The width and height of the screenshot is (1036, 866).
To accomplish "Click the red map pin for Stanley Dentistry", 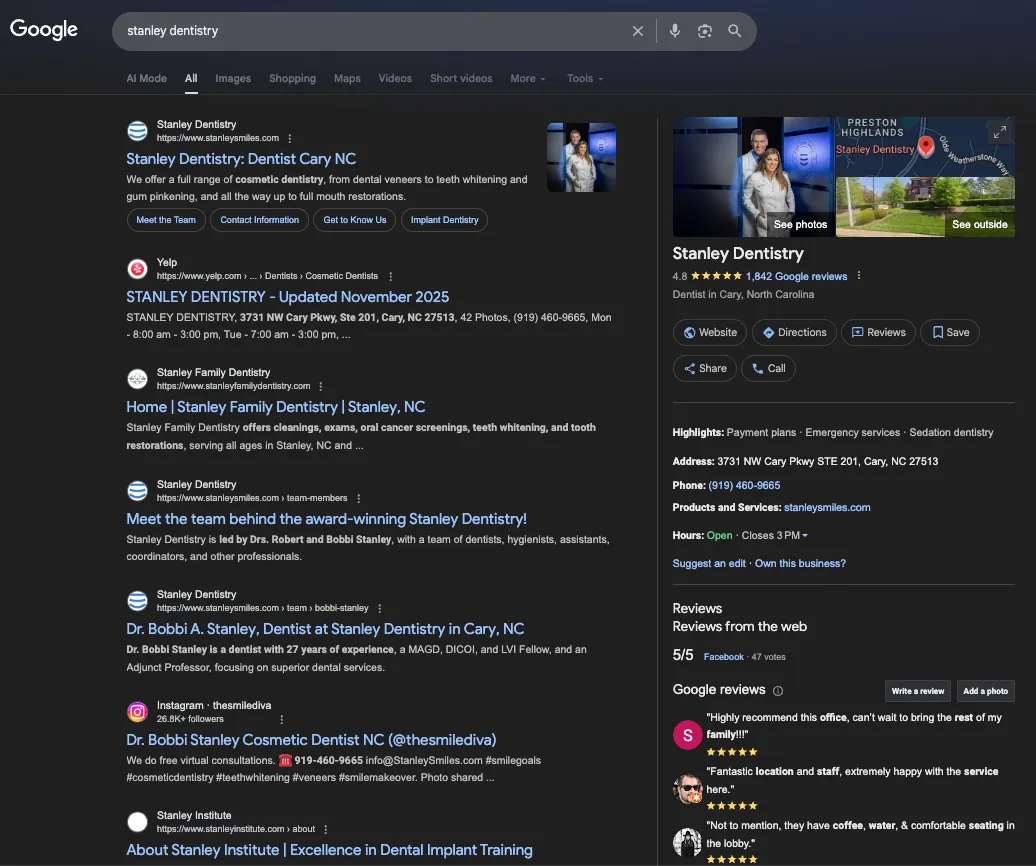I will click(926, 146).
